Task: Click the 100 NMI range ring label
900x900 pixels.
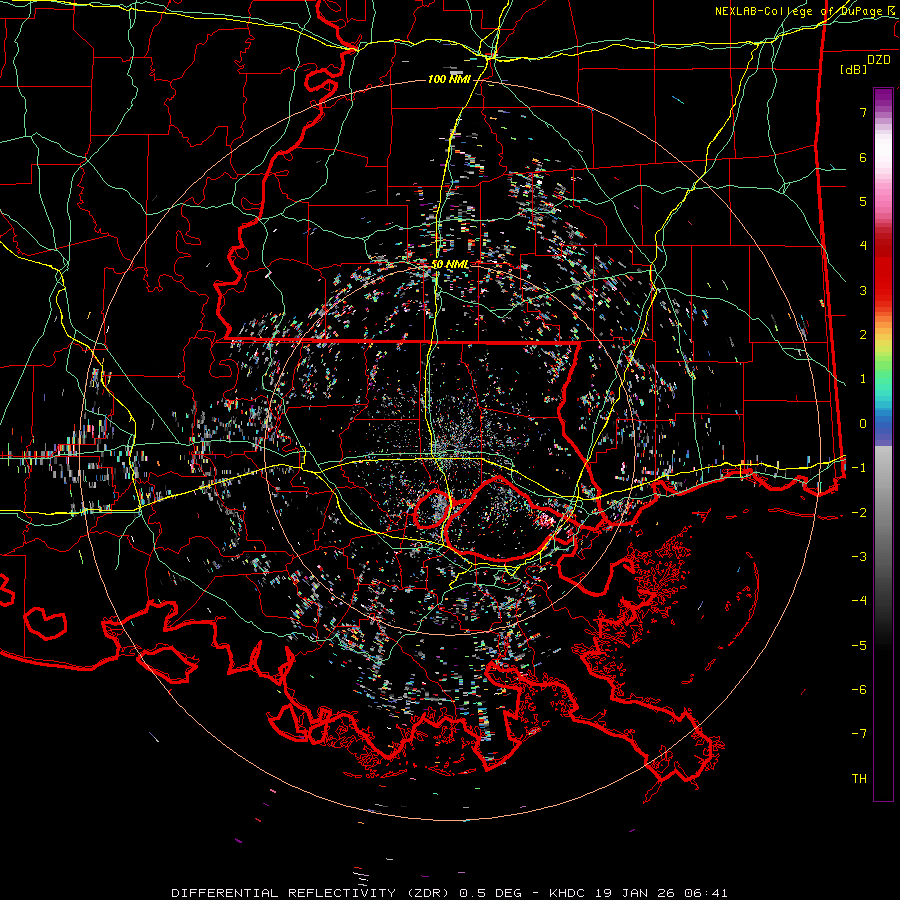Action: click(449, 79)
